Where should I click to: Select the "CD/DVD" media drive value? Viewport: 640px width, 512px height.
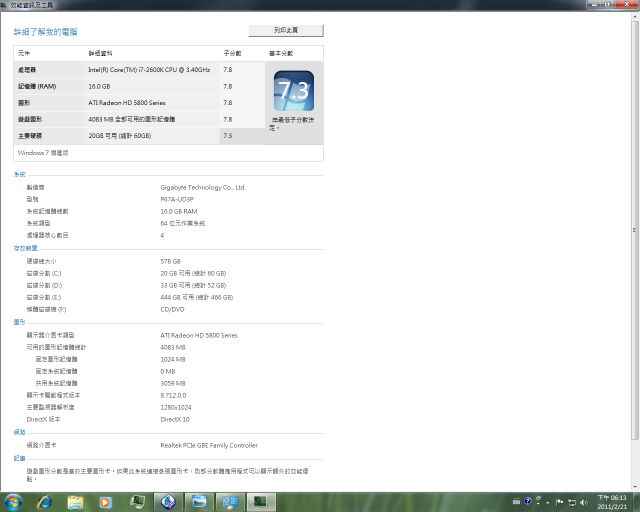pyautogui.click(x=172, y=309)
